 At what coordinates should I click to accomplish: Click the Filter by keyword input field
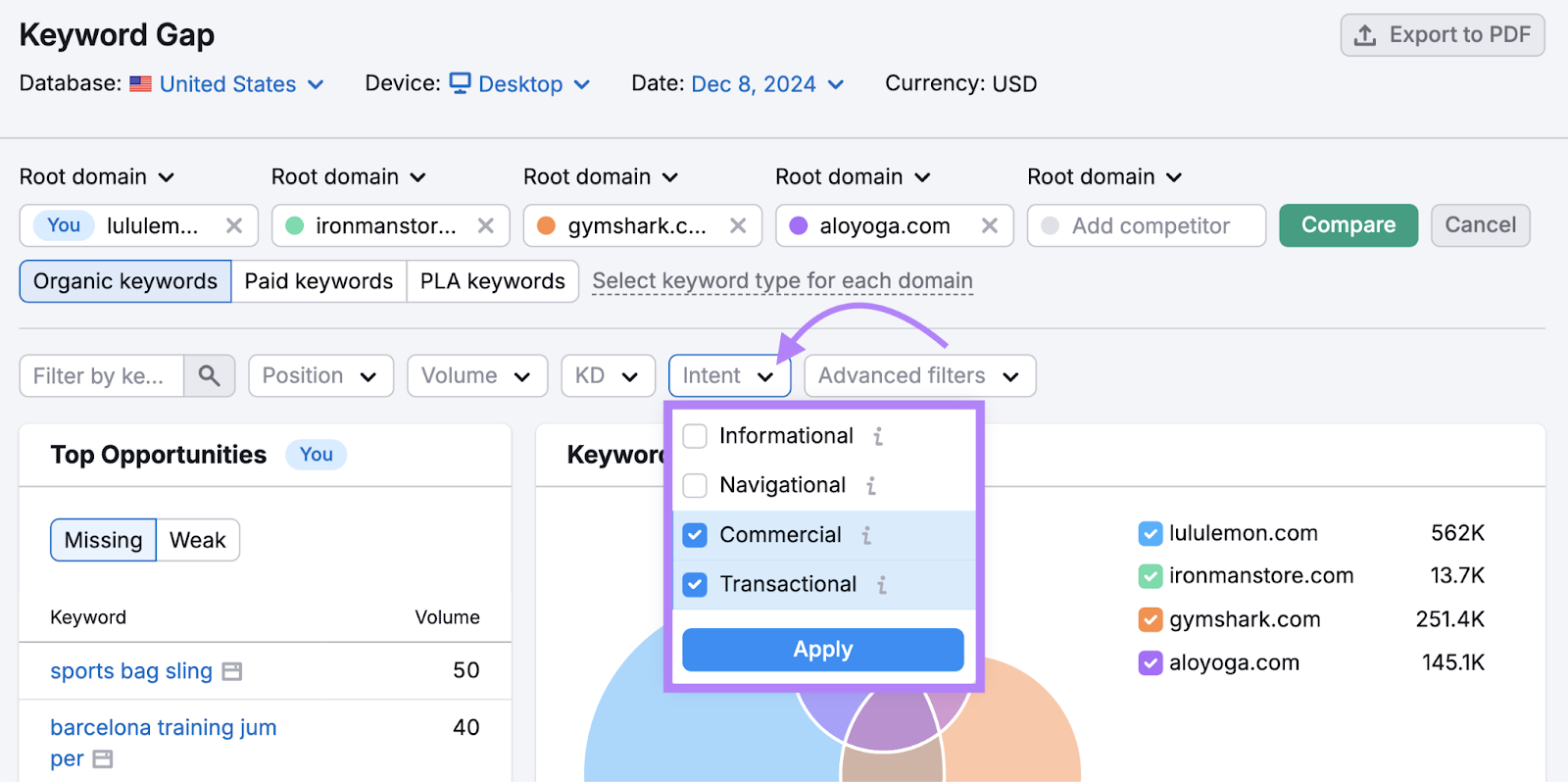pos(102,375)
